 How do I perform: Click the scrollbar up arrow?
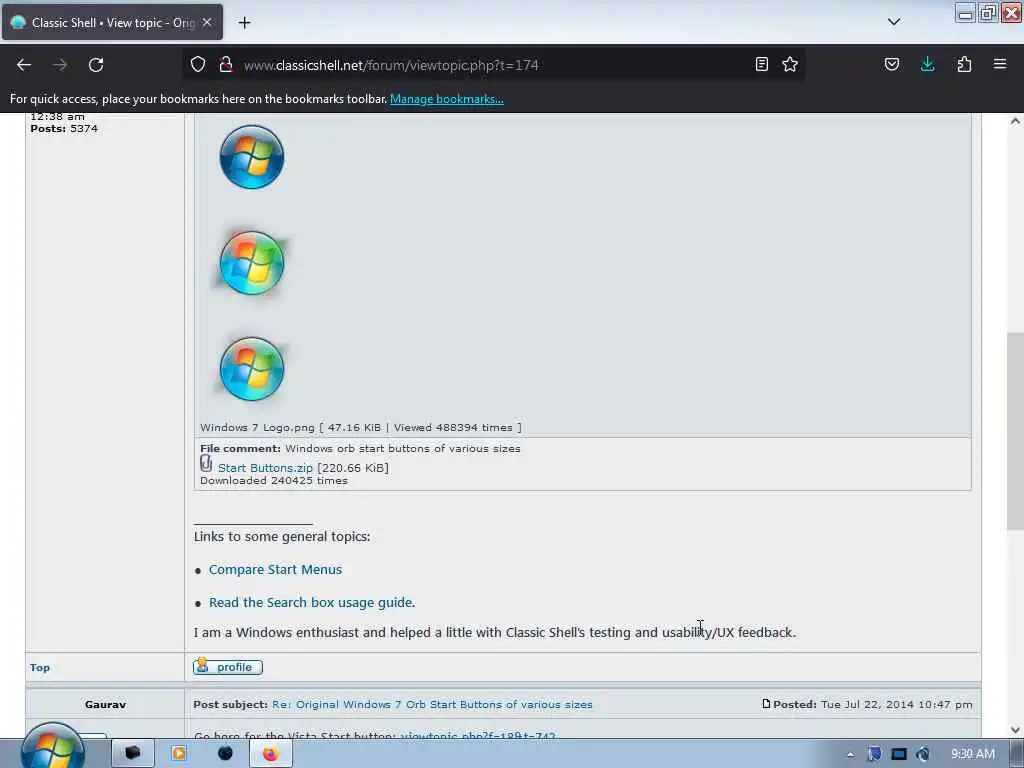pyautogui.click(x=1015, y=121)
